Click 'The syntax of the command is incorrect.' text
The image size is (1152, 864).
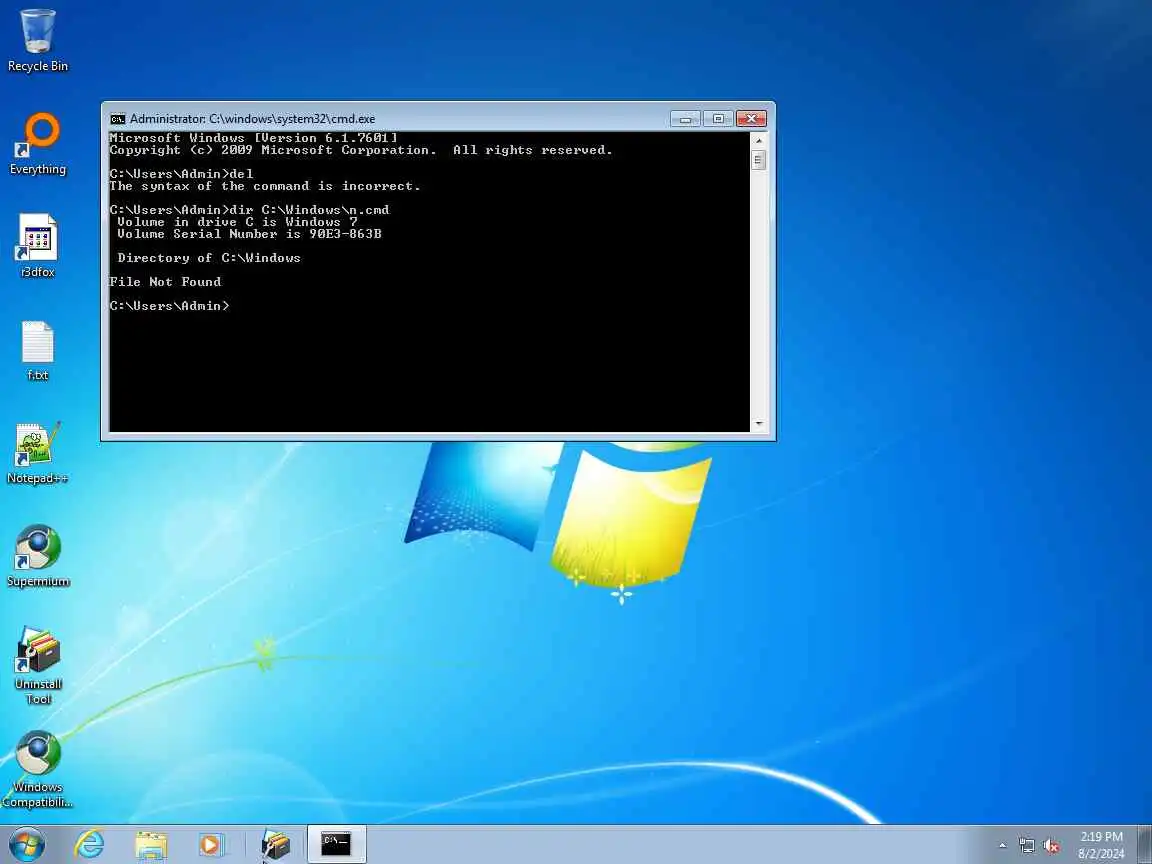click(264, 187)
